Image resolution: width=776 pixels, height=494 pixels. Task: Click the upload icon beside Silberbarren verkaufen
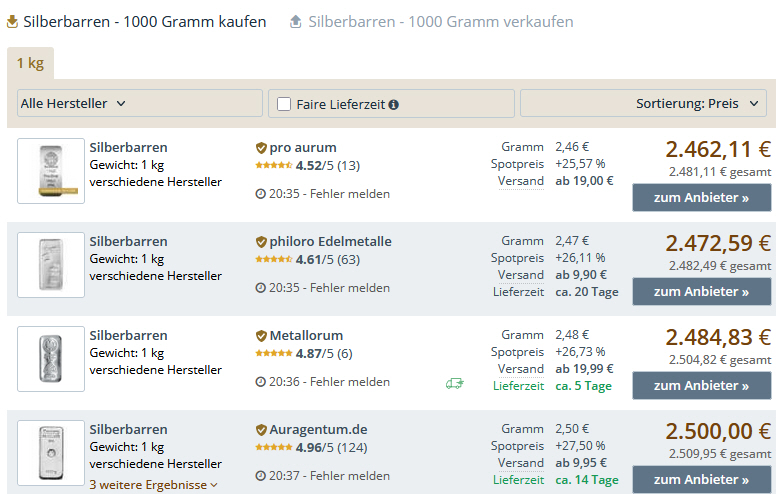click(x=295, y=21)
